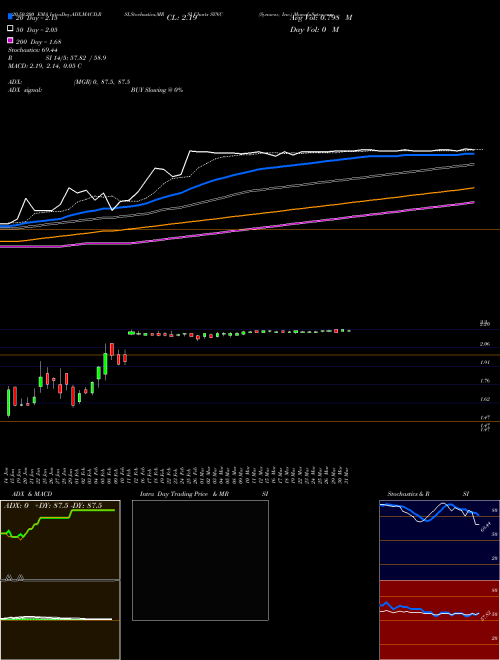Image resolution: width=500 pixels, height=660 pixels.
Task: Open the blue Stochastics oscillator panel
Action: pyautogui.click(x=439, y=540)
